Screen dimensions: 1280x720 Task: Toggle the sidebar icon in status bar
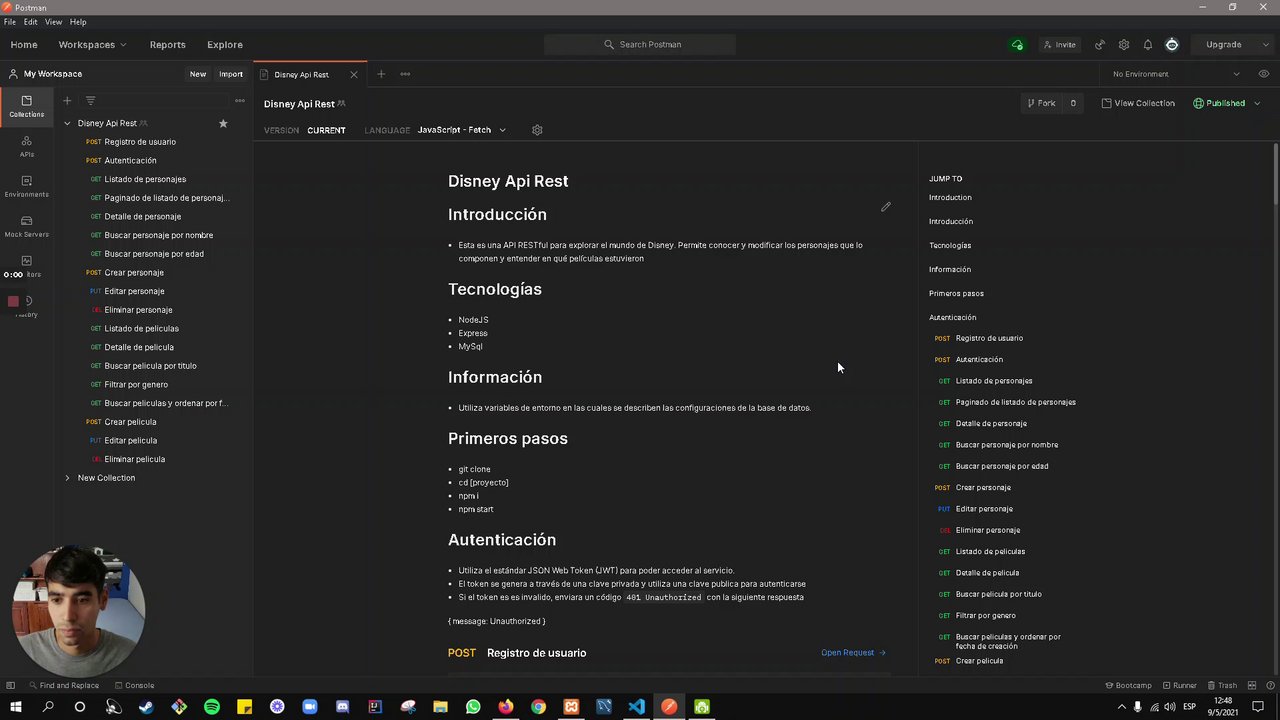pyautogui.click(x=11, y=685)
